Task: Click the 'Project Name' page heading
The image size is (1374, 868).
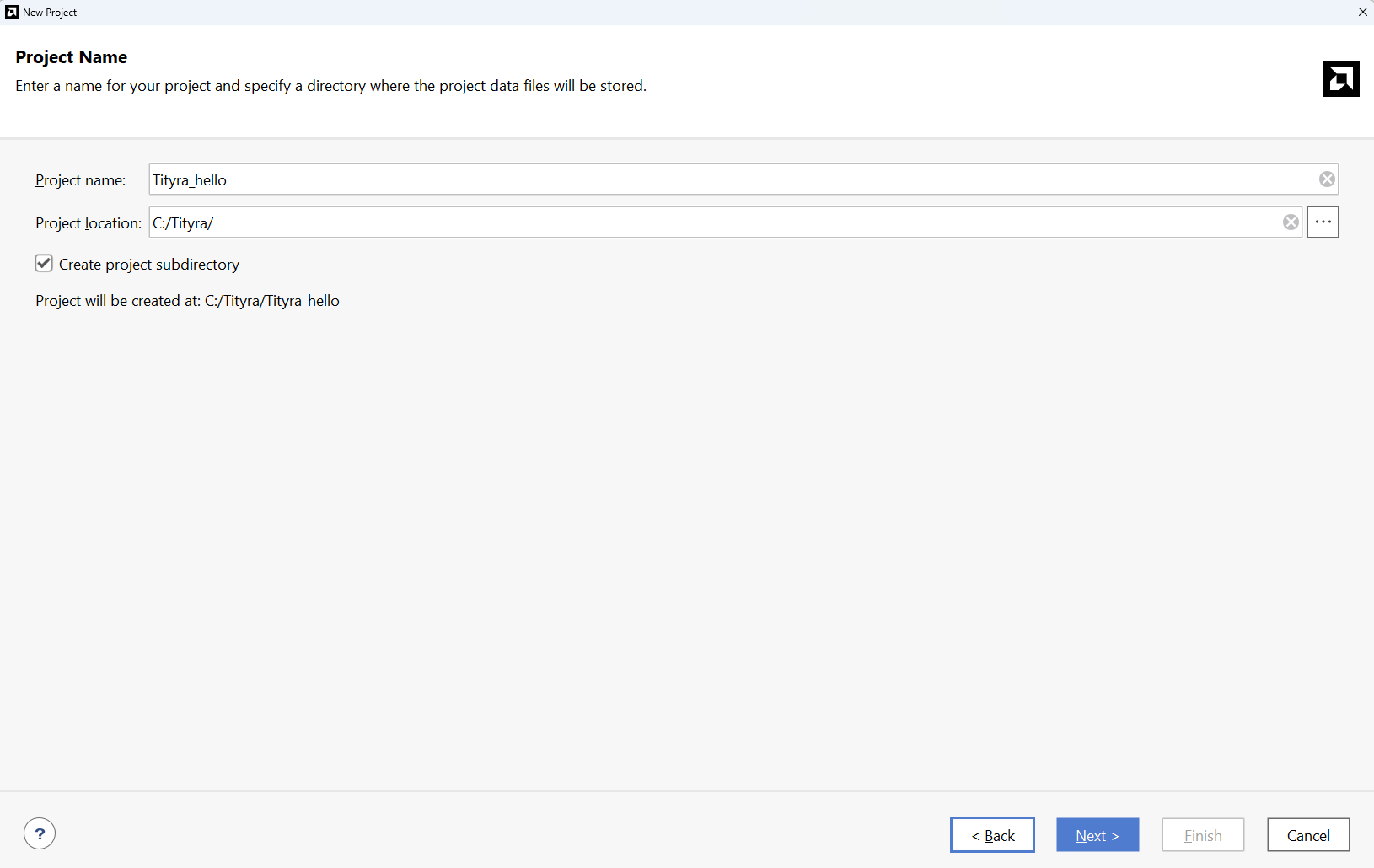Action: (x=72, y=57)
